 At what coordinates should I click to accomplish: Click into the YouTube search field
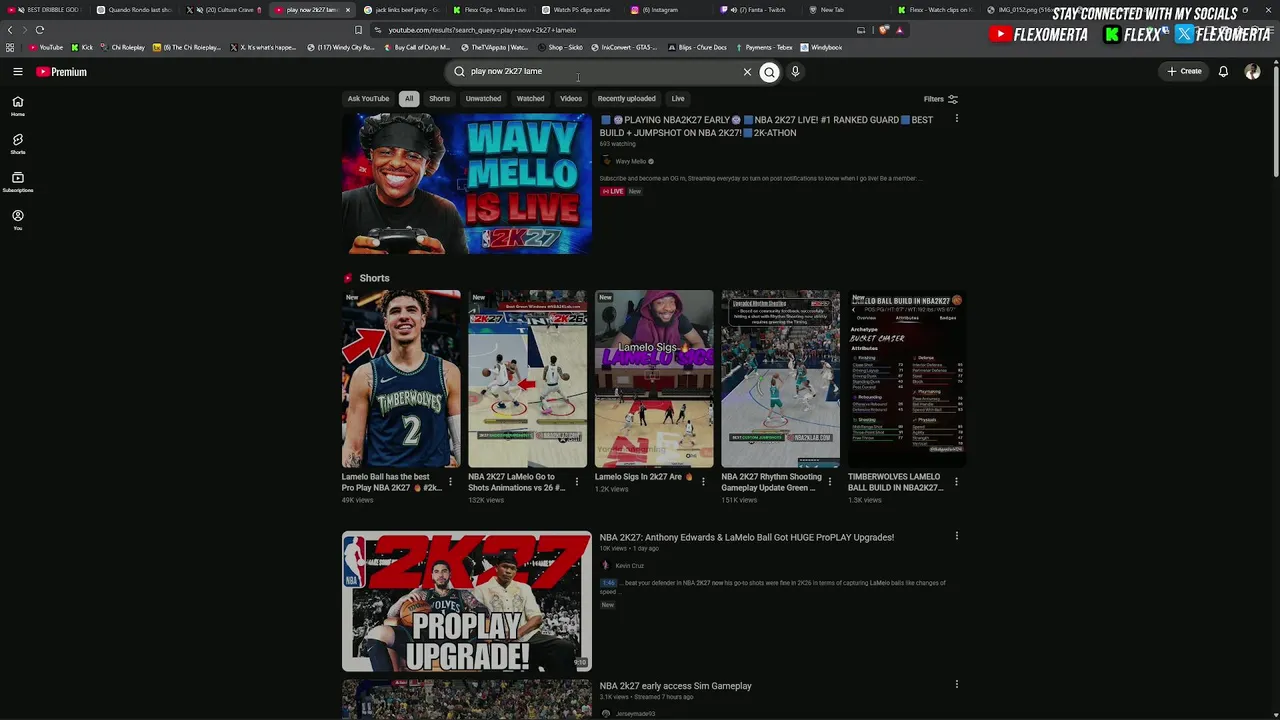pos(600,72)
